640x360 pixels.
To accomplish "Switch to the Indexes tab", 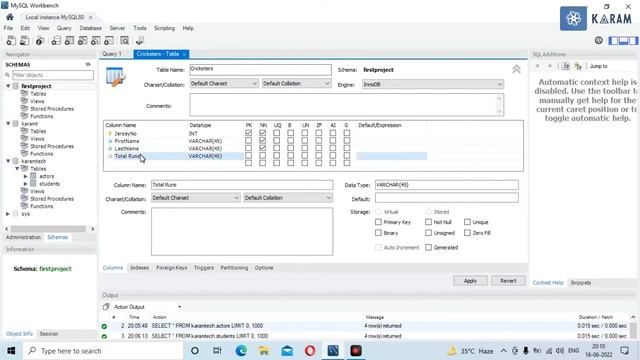I will 139,268.
